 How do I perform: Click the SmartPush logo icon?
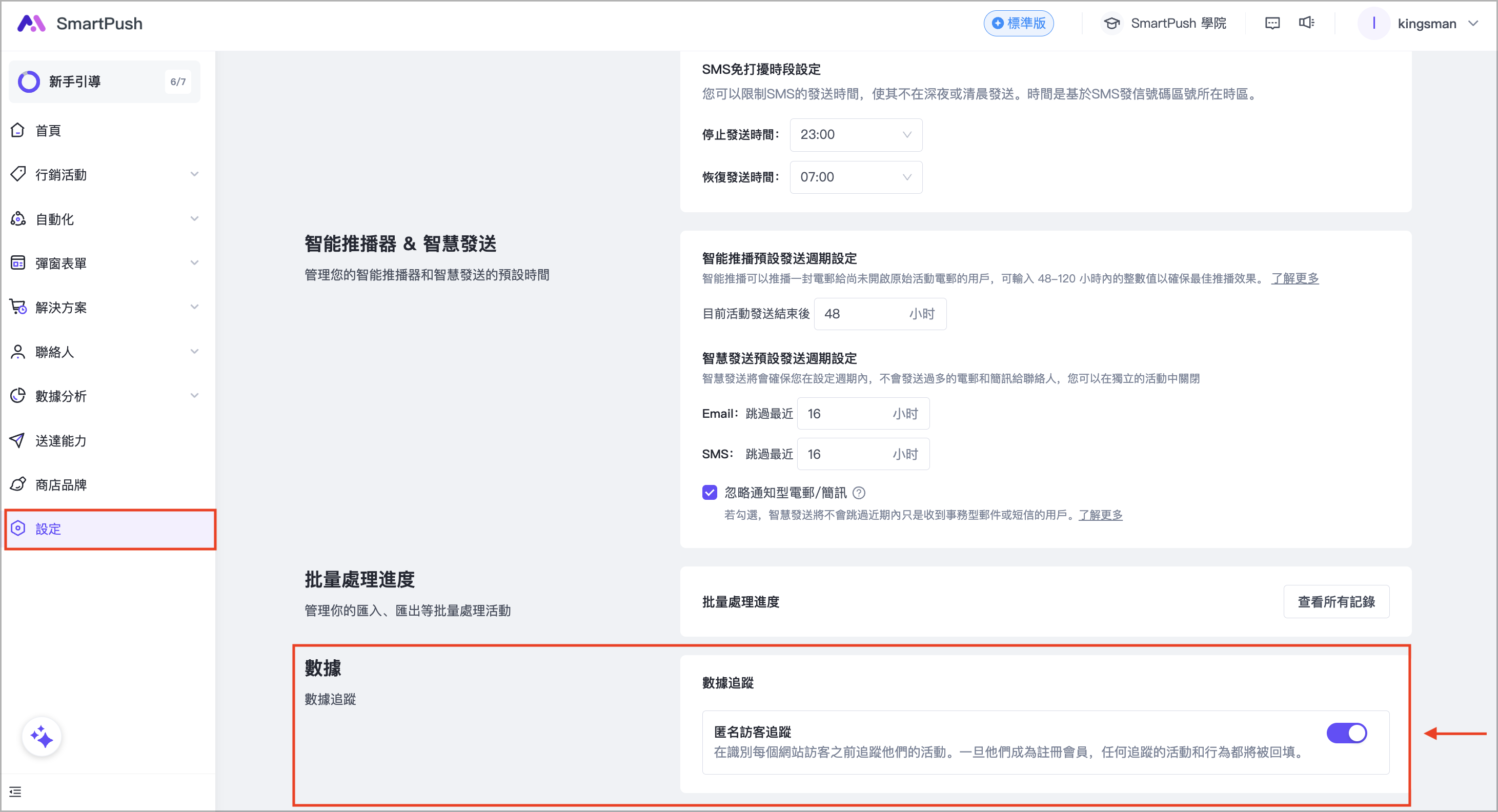coord(31,23)
